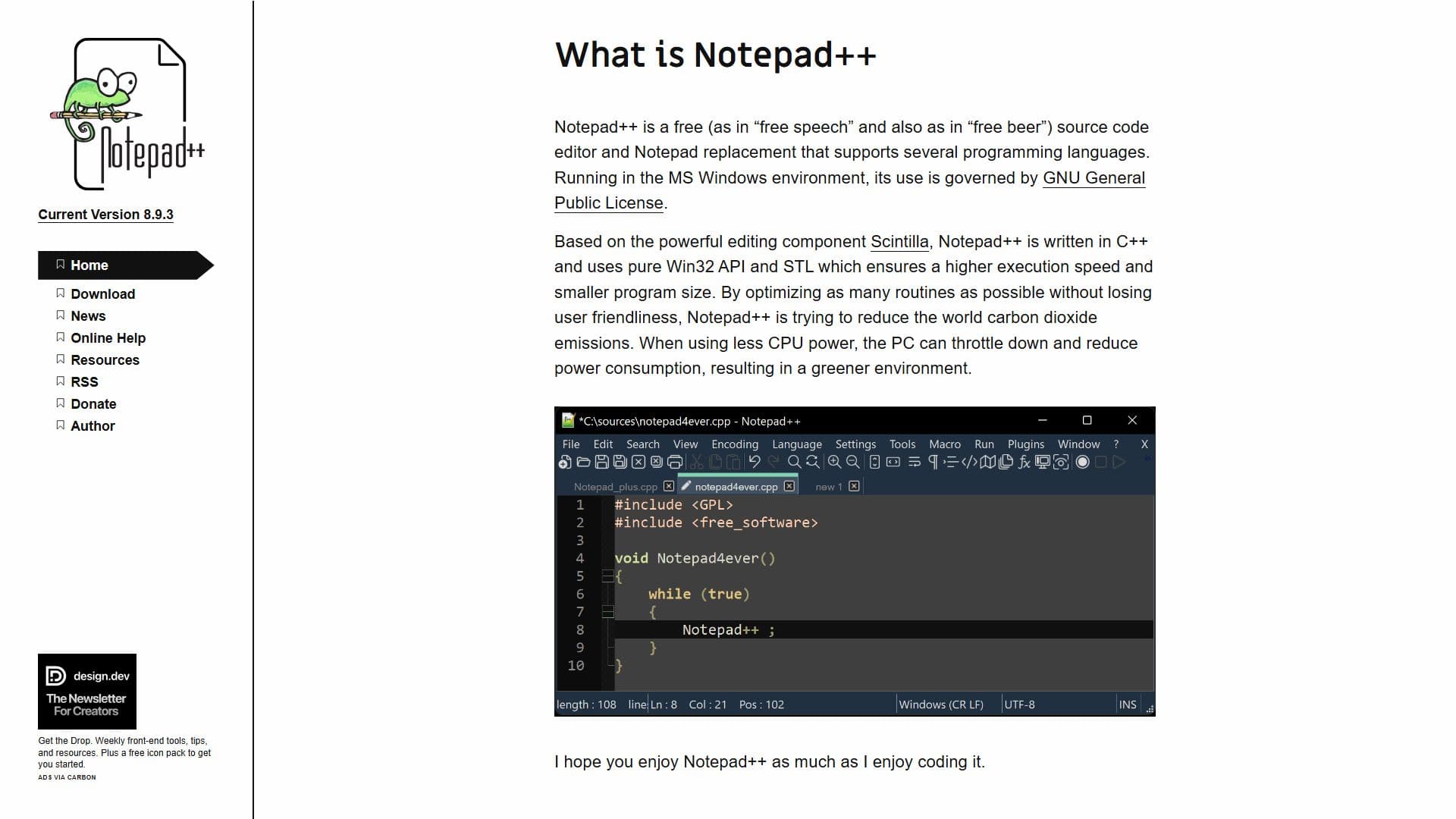Image resolution: width=1456 pixels, height=819 pixels.
Task: Toggle the Indent Guide toolbar icon
Action: pos(951,462)
